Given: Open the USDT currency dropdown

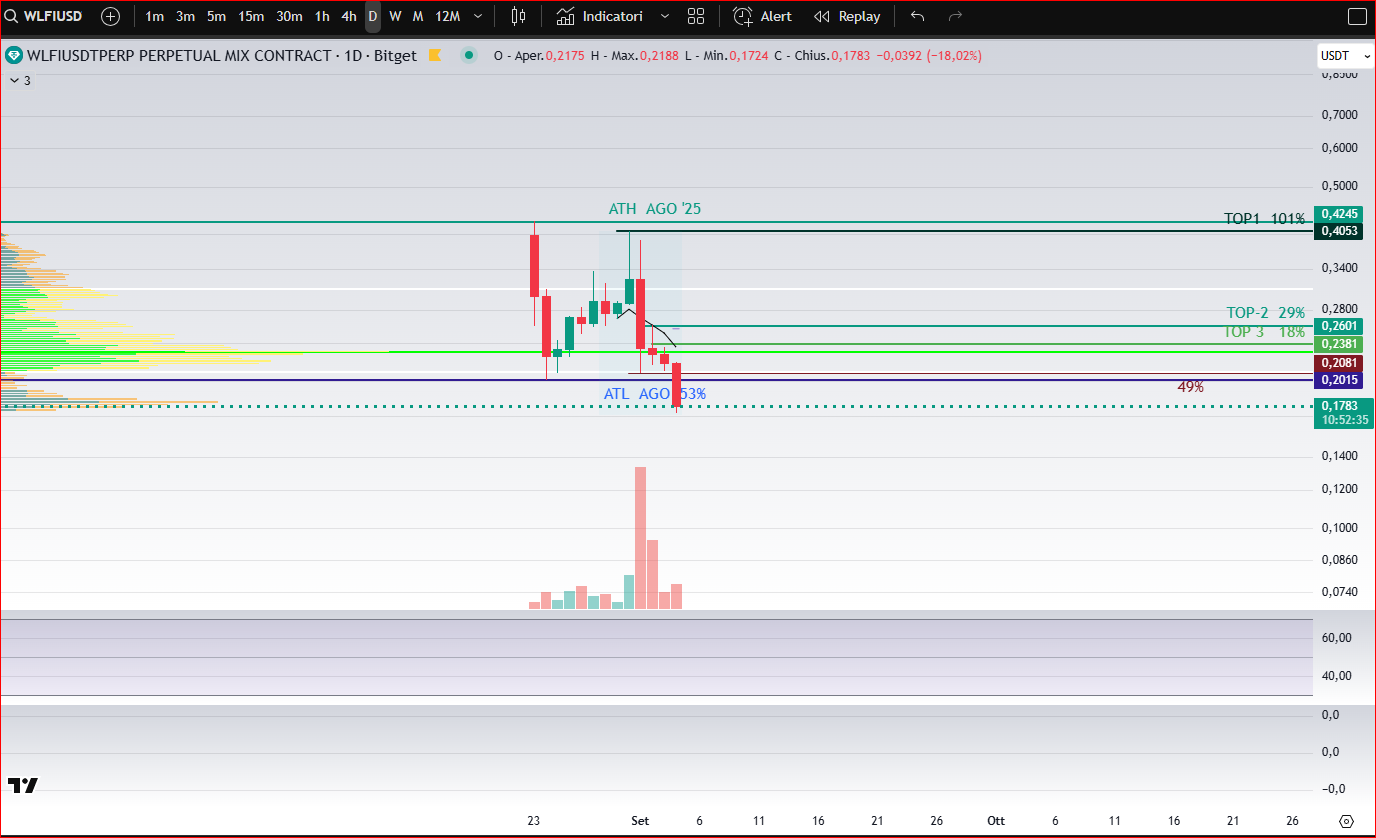Looking at the screenshot, I should pos(1338,56).
